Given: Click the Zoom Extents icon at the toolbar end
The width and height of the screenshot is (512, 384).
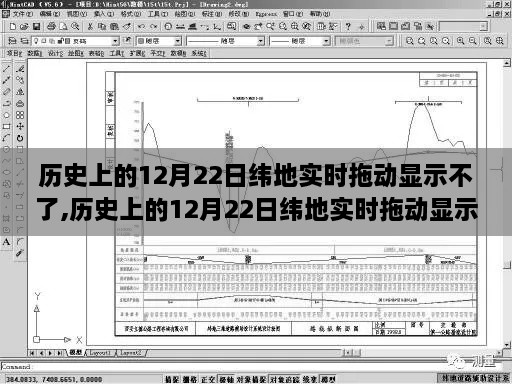Looking at the screenshot, I should point(500,41).
